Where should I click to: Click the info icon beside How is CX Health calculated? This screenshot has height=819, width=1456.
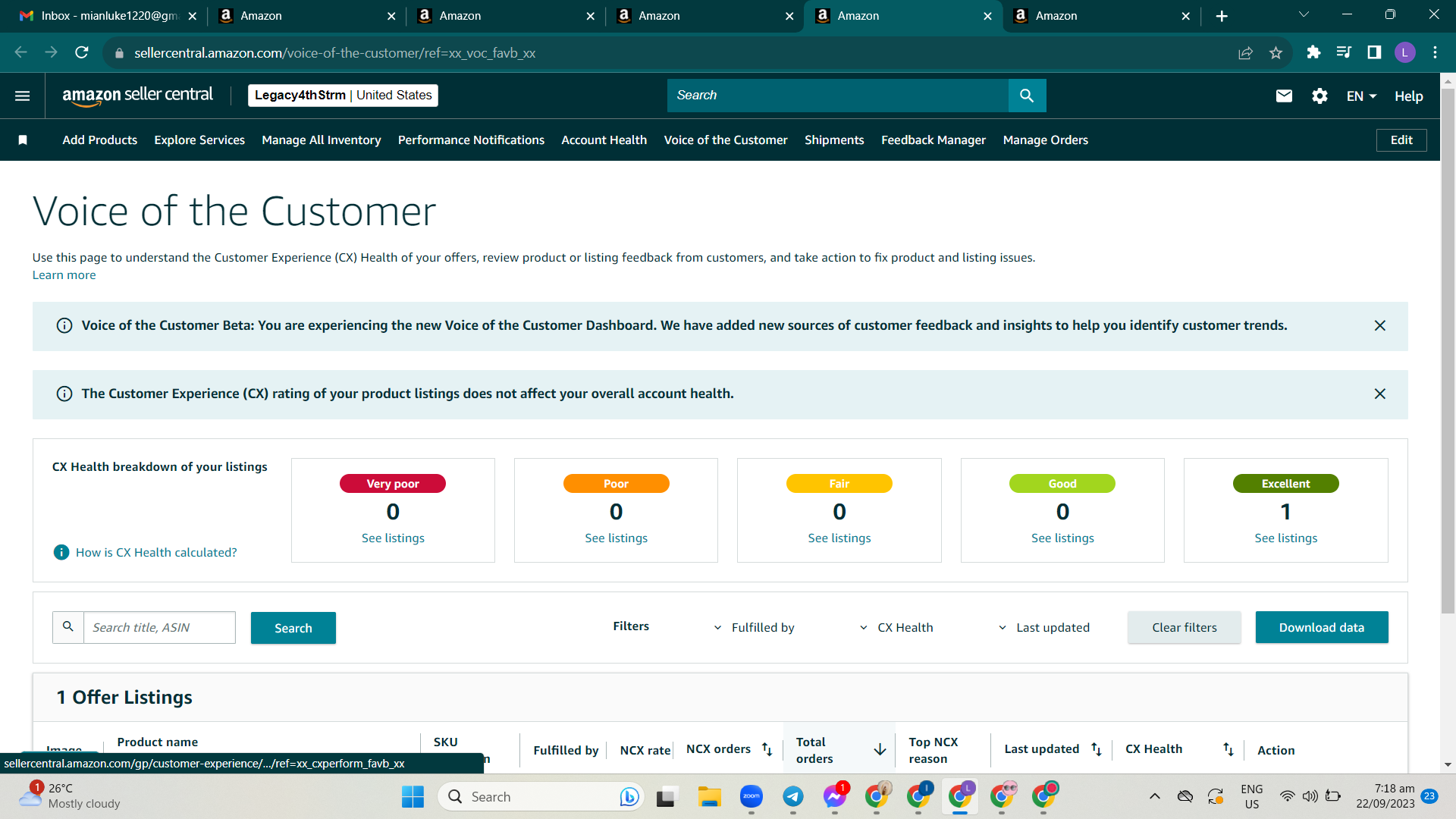[x=61, y=552]
